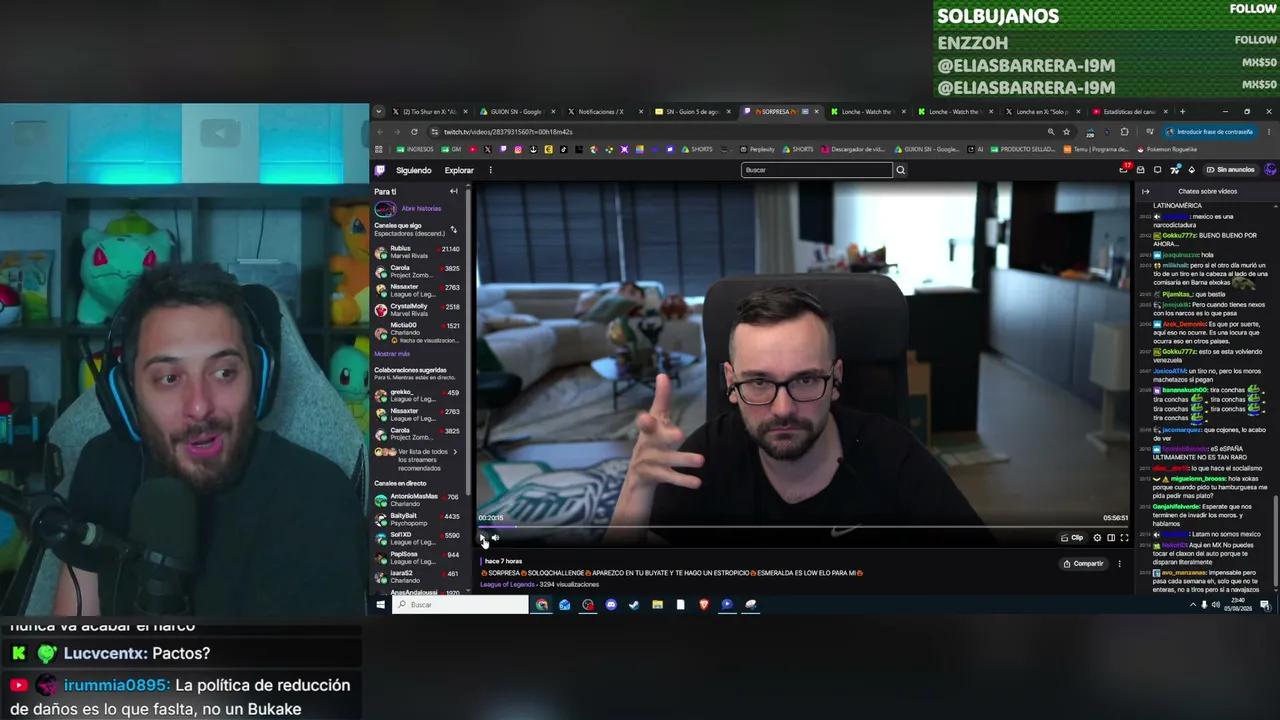Open Brave browser from the taskbar
Image resolution: width=1280 pixels, height=720 pixels.
[x=704, y=605]
